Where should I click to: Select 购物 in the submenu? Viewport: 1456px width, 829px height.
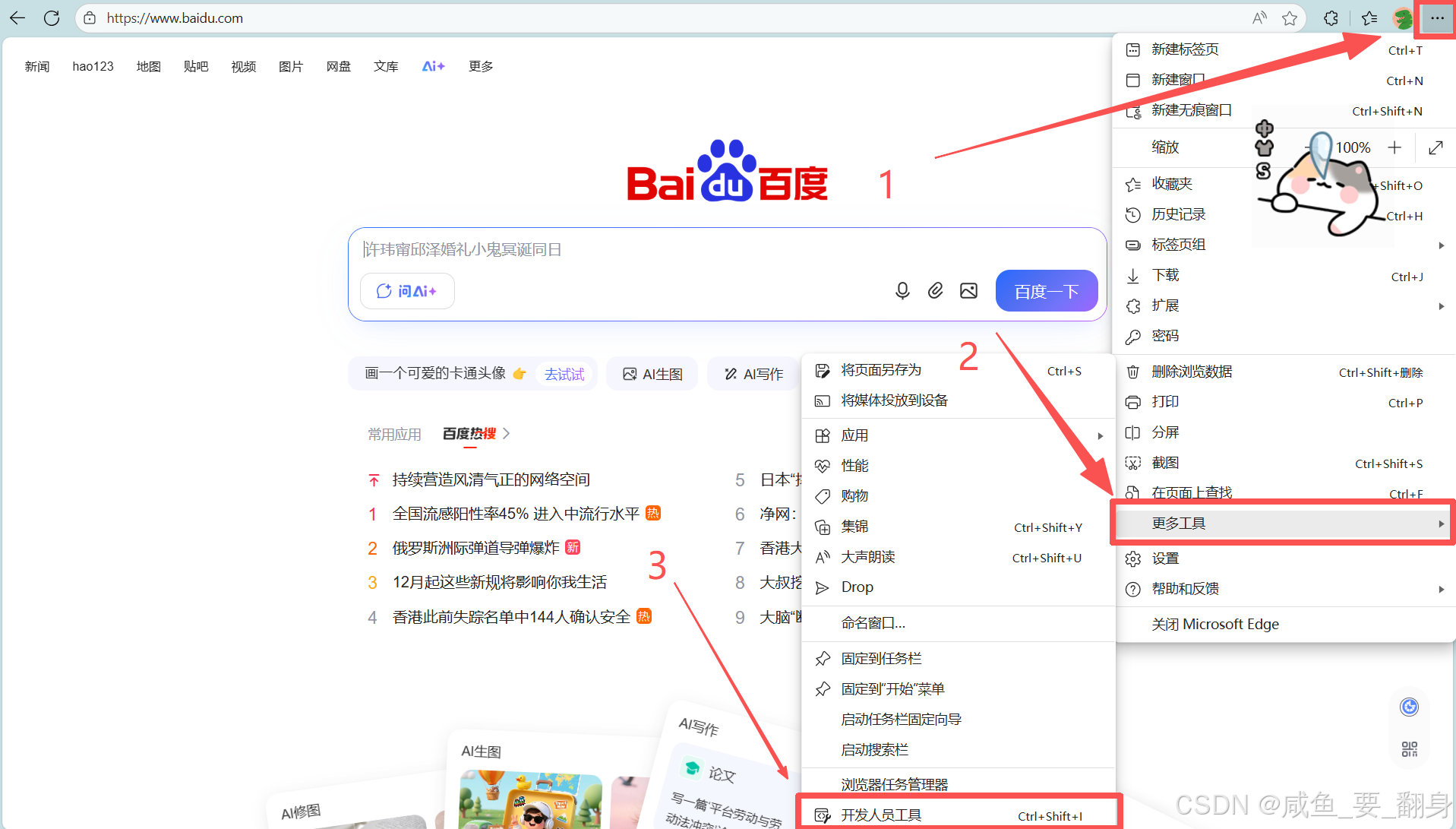point(959,497)
